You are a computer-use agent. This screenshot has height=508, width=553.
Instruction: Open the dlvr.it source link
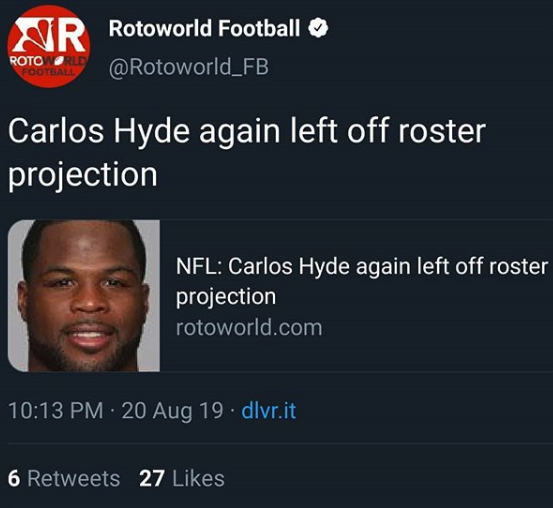click(268, 411)
